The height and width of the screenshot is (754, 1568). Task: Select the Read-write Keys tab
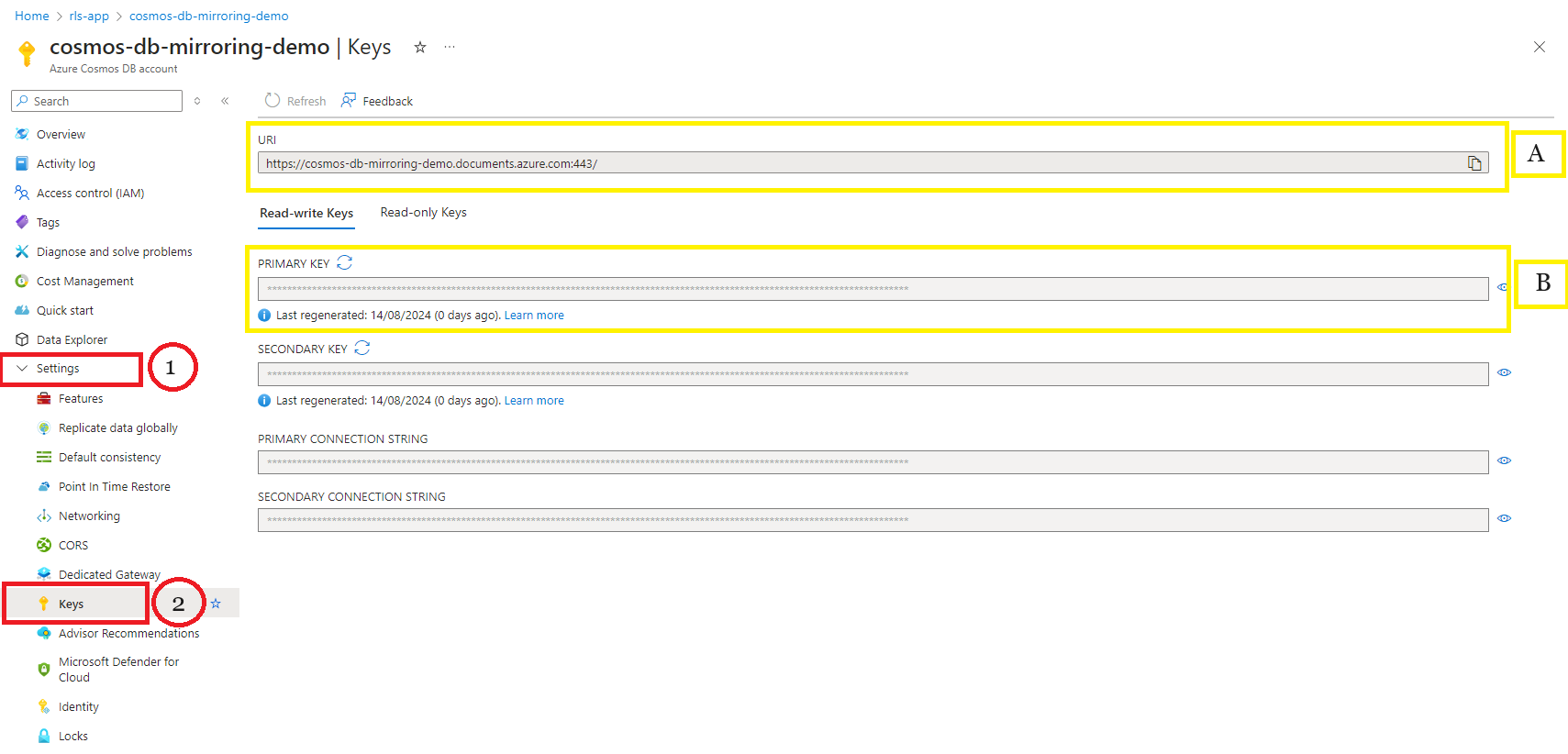[306, 213]
